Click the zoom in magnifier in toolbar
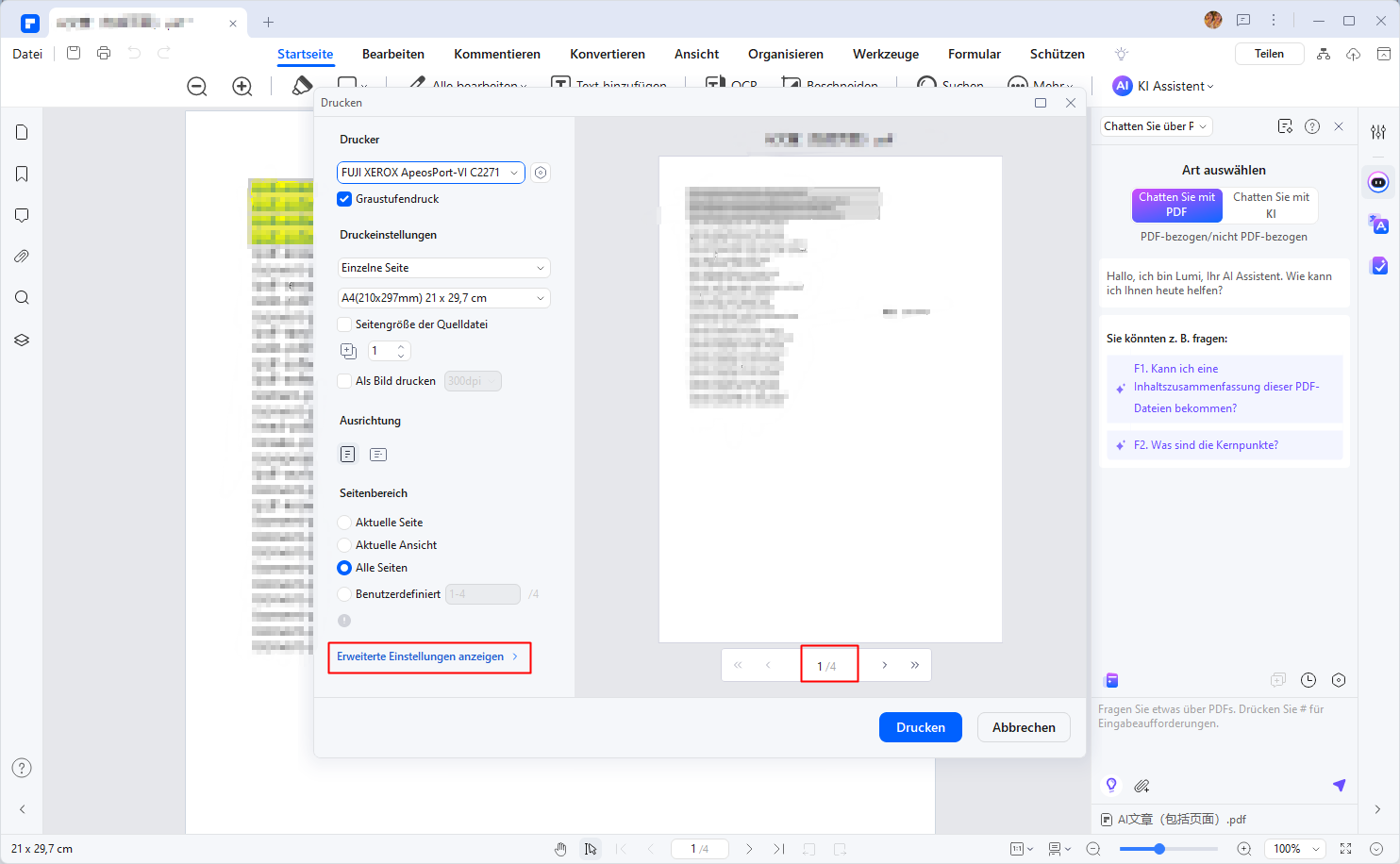1400x864 pixels. [x=242, y=87]
